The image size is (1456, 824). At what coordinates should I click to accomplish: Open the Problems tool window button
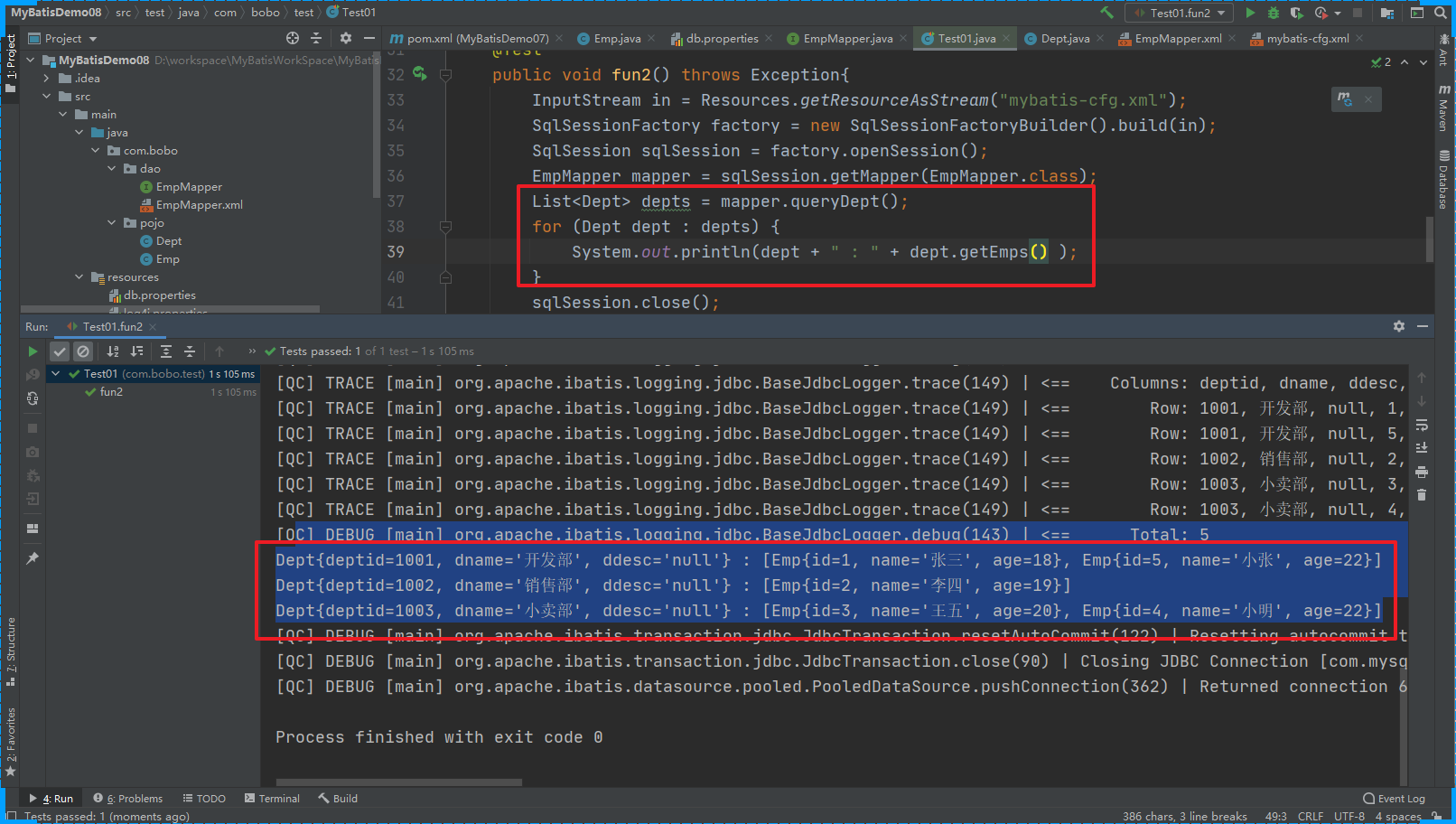128,799
